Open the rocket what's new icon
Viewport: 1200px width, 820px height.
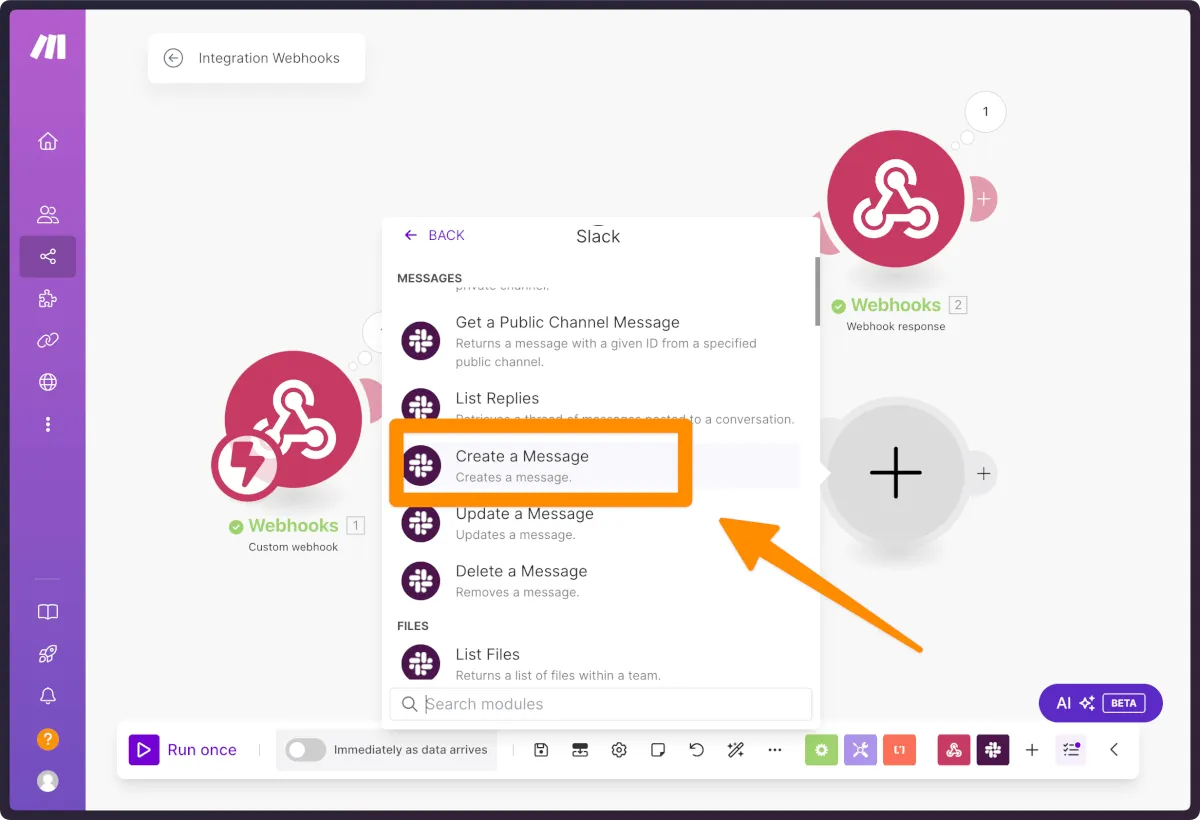(x=47, y=654)
